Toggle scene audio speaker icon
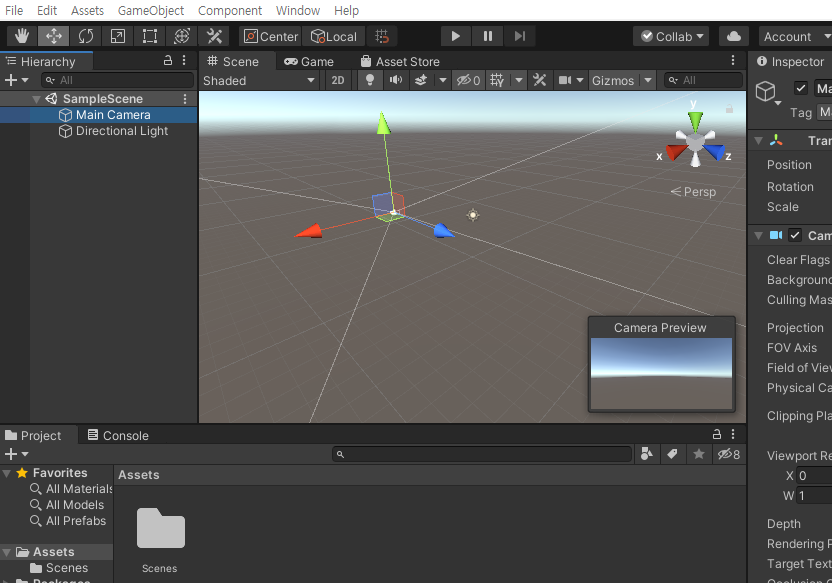 click(x=396, y=81)
